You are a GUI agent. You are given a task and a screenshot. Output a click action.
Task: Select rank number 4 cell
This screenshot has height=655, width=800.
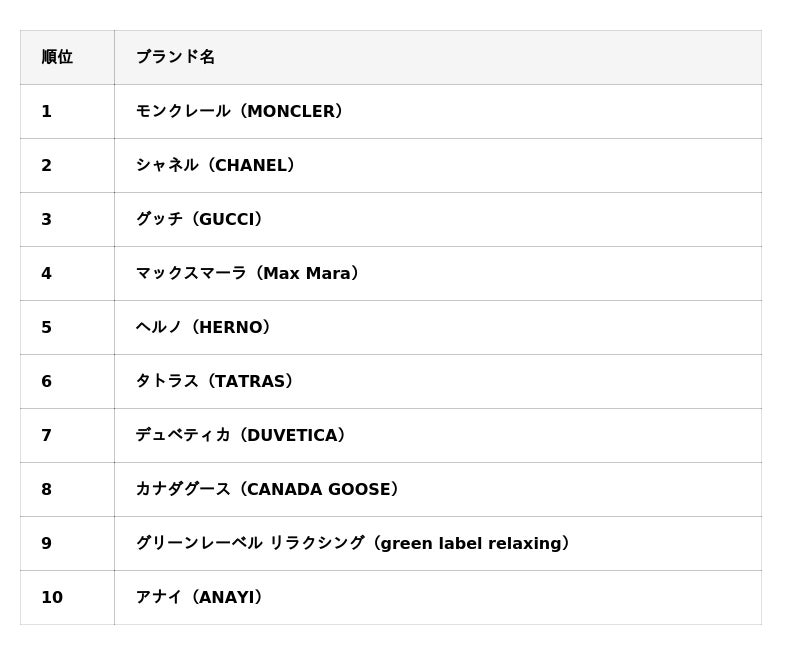pyautogui.click(x=47, y=273)
